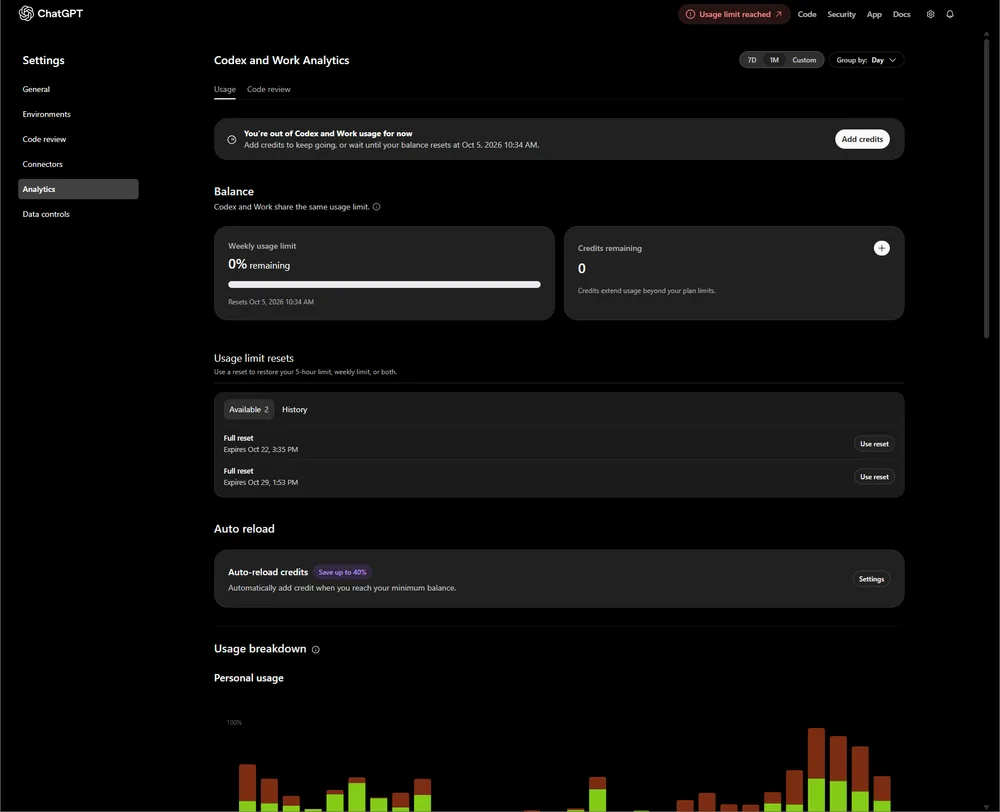Open Code review in settings sidebar
Viewport: 1000px width, 812px height.
[78, 139]
